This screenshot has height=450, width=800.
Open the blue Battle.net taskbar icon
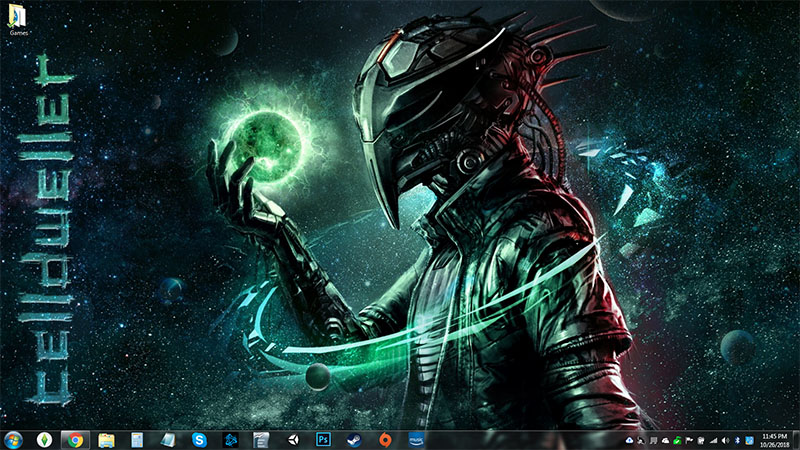[x=231, y=440]
